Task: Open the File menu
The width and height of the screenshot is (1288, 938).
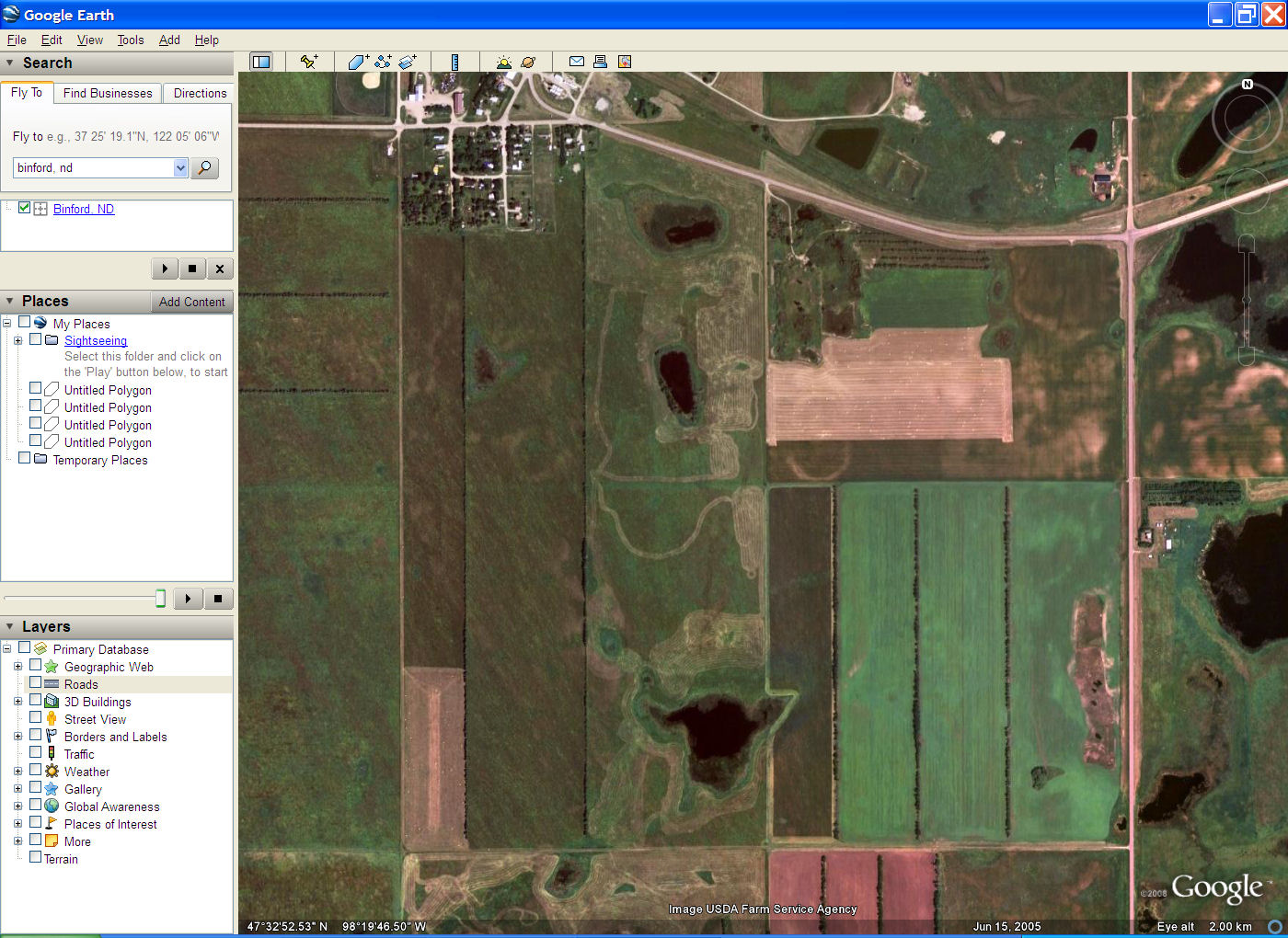Action: [17, 40]
